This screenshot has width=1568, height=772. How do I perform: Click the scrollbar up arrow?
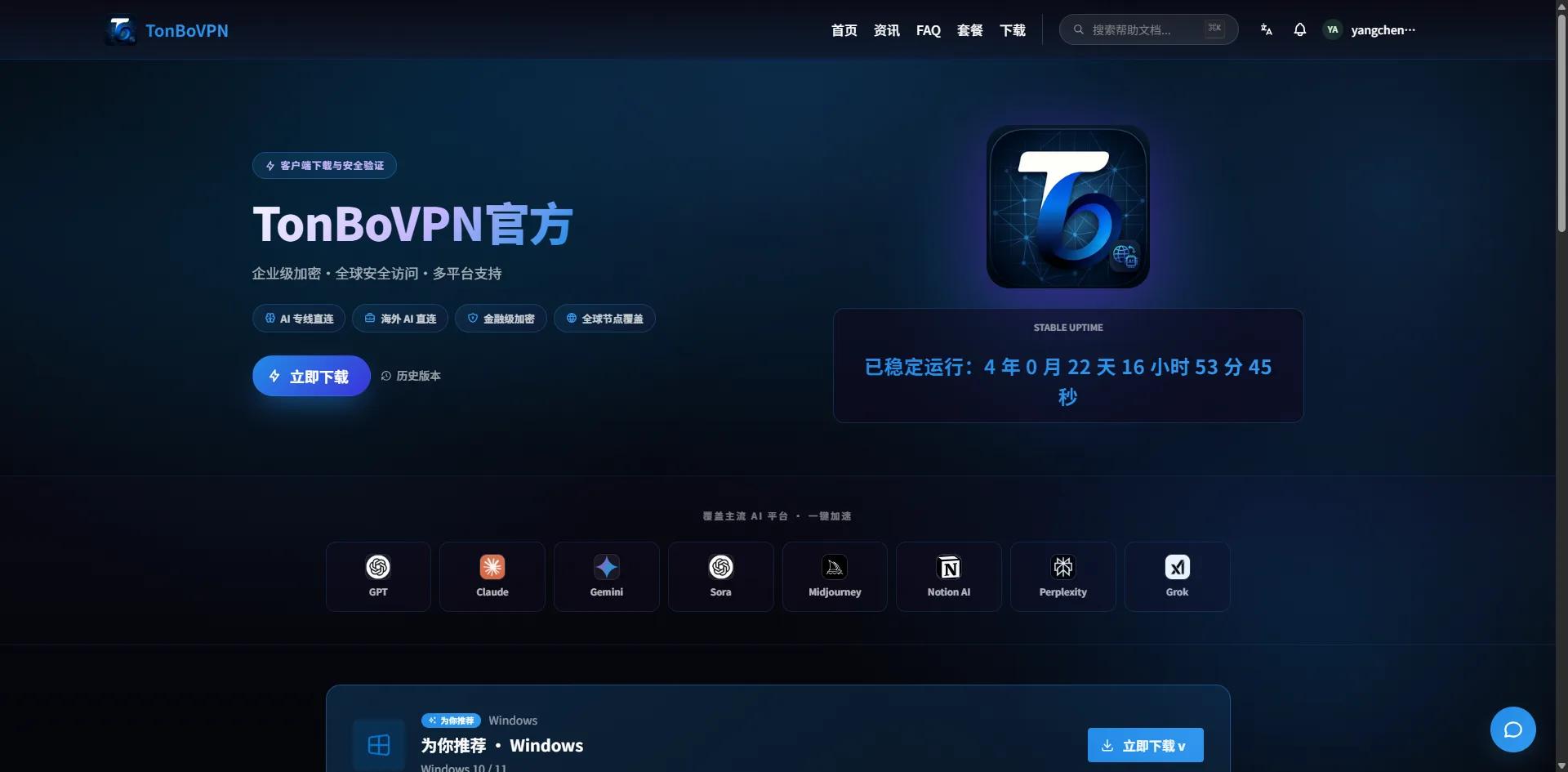[1561, 6]
